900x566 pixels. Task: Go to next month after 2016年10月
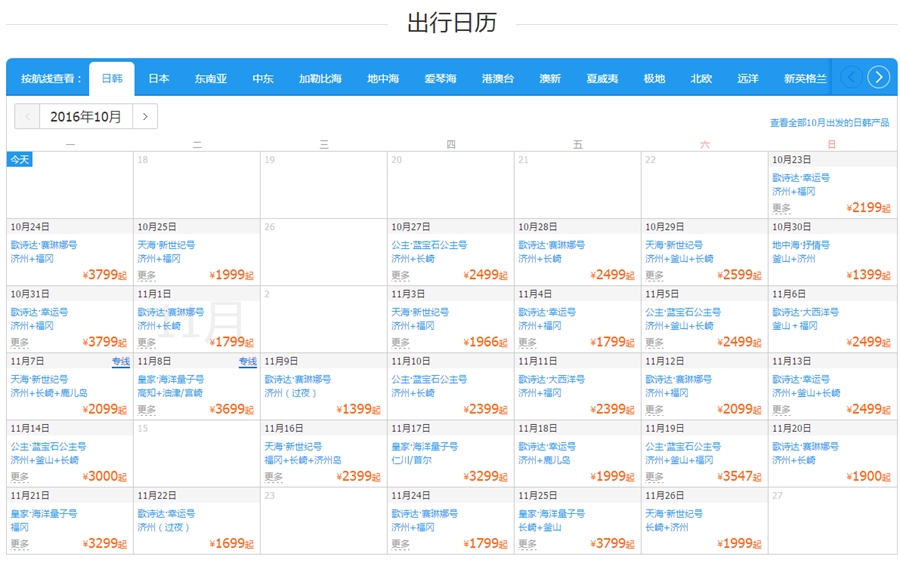[x=146, y=117]
